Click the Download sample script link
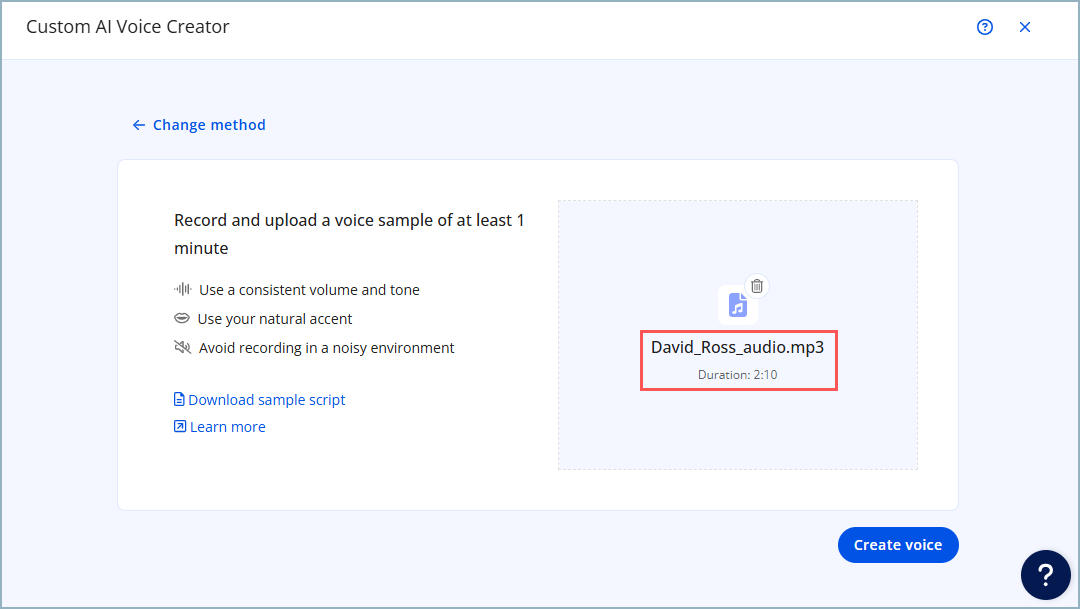Image resolution: width=1080 pixels, height=609 pixels. coord(266,400)
